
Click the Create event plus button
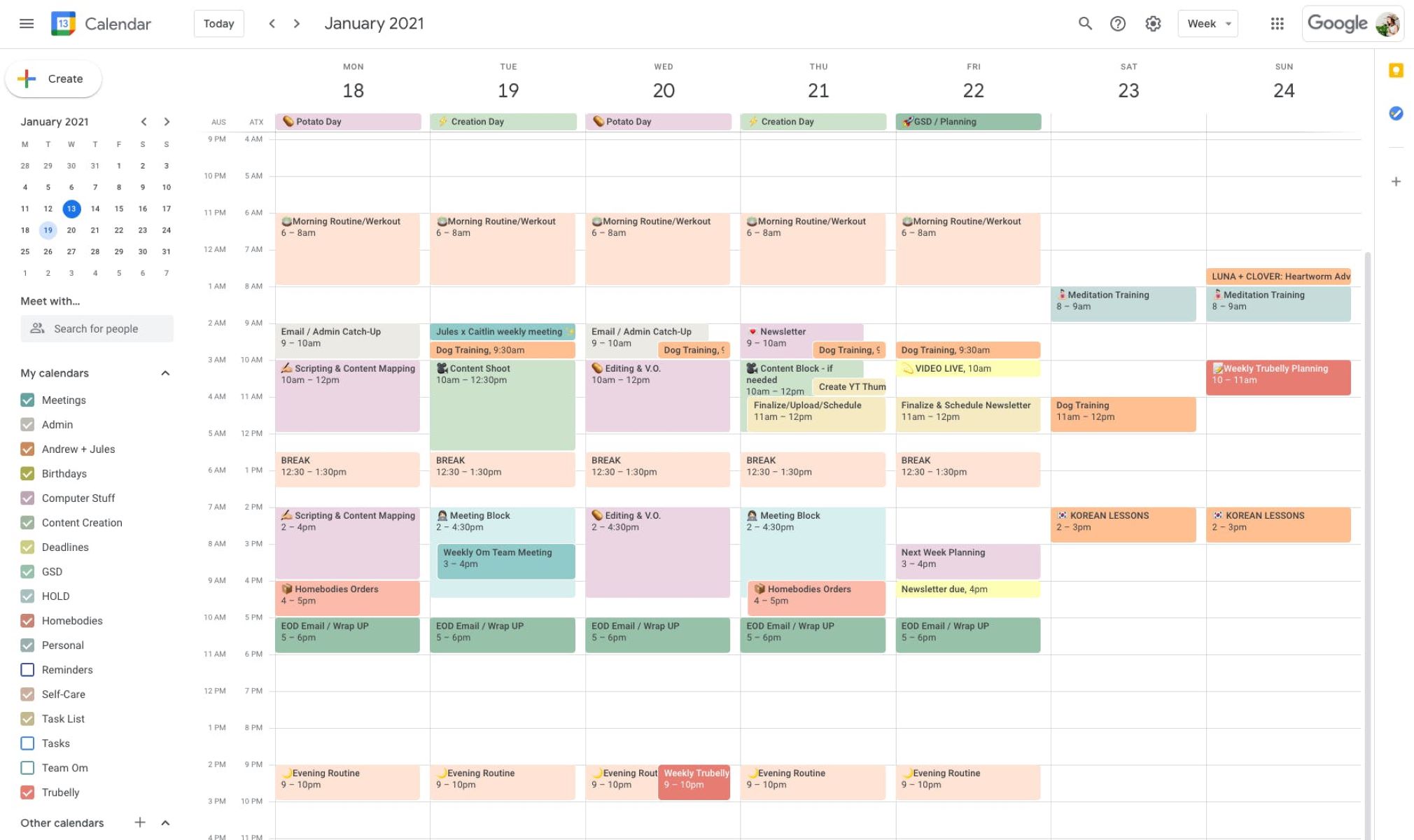click(27, 78)
